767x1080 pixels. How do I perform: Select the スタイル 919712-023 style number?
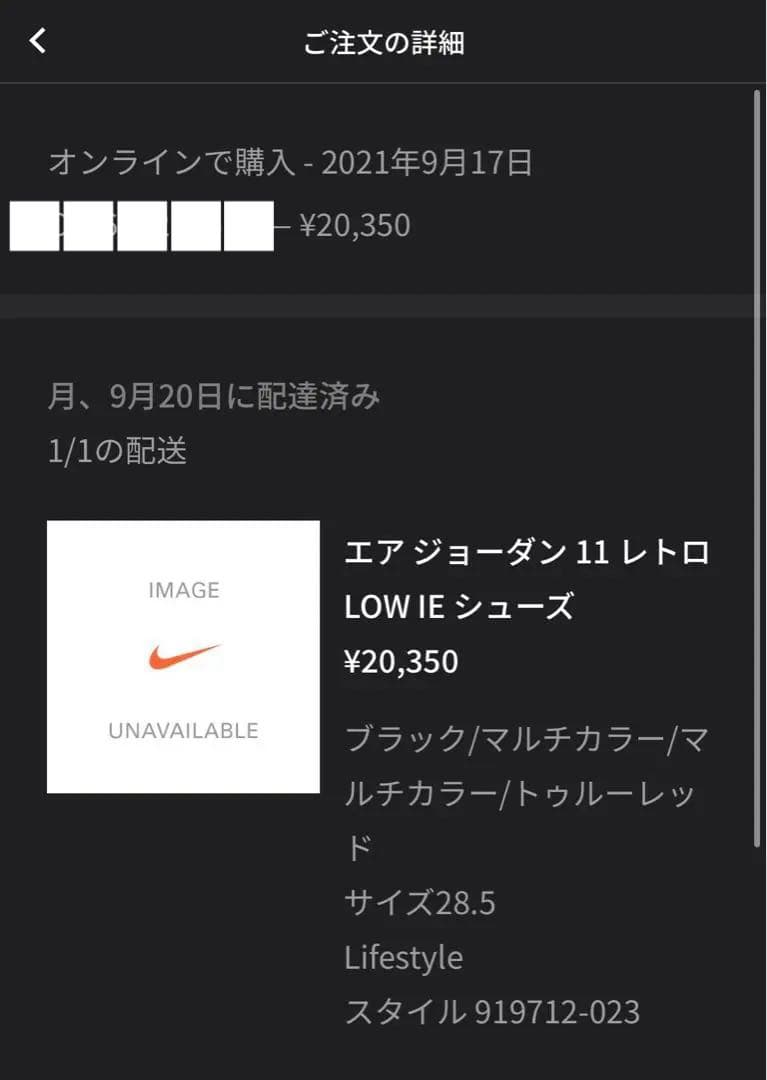491,1012
